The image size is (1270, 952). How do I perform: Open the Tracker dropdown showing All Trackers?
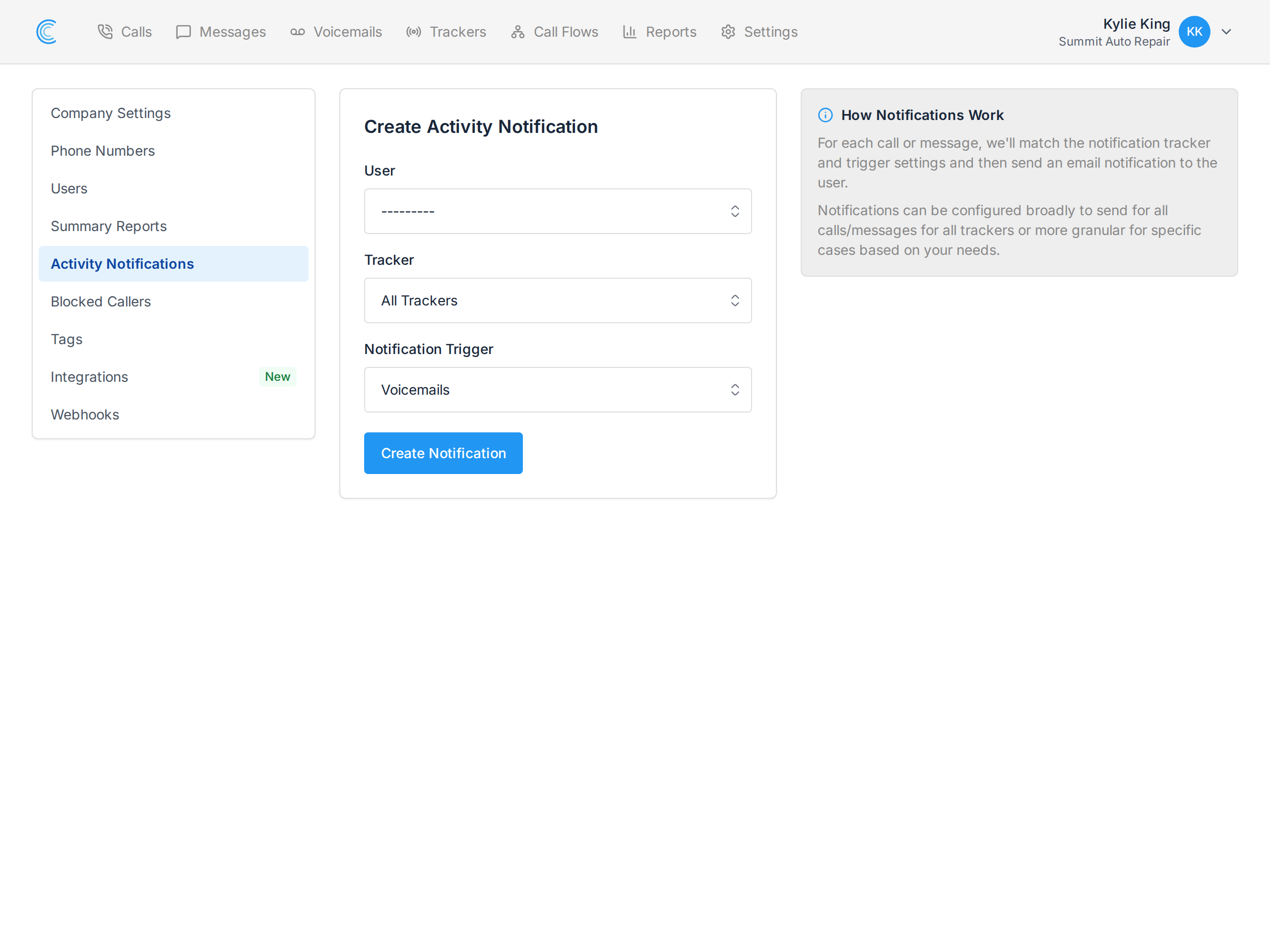(558, 300)
